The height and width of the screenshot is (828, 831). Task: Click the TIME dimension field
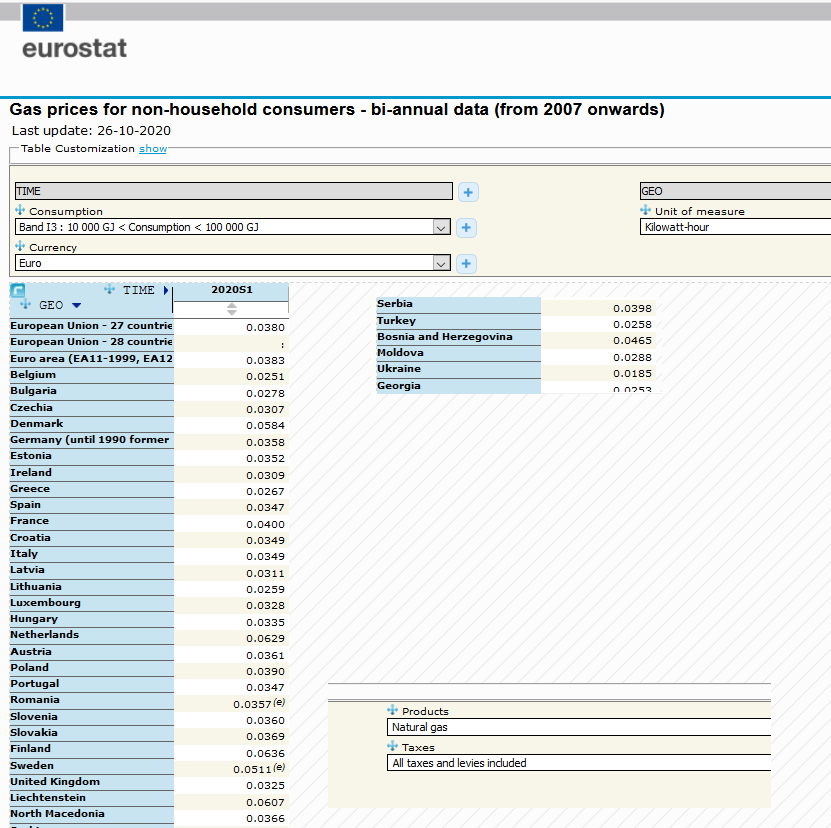234,191
